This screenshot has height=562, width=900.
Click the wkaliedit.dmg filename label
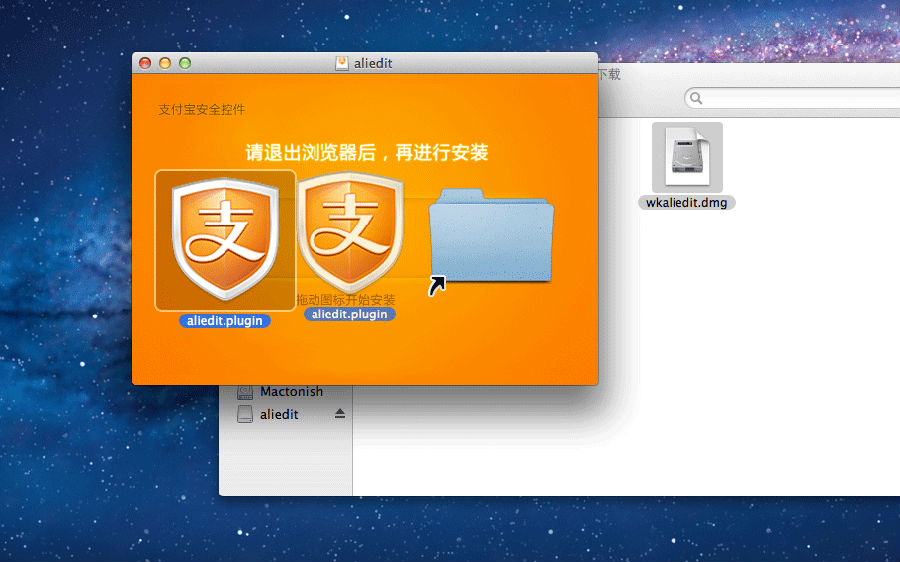click(687, 202)
